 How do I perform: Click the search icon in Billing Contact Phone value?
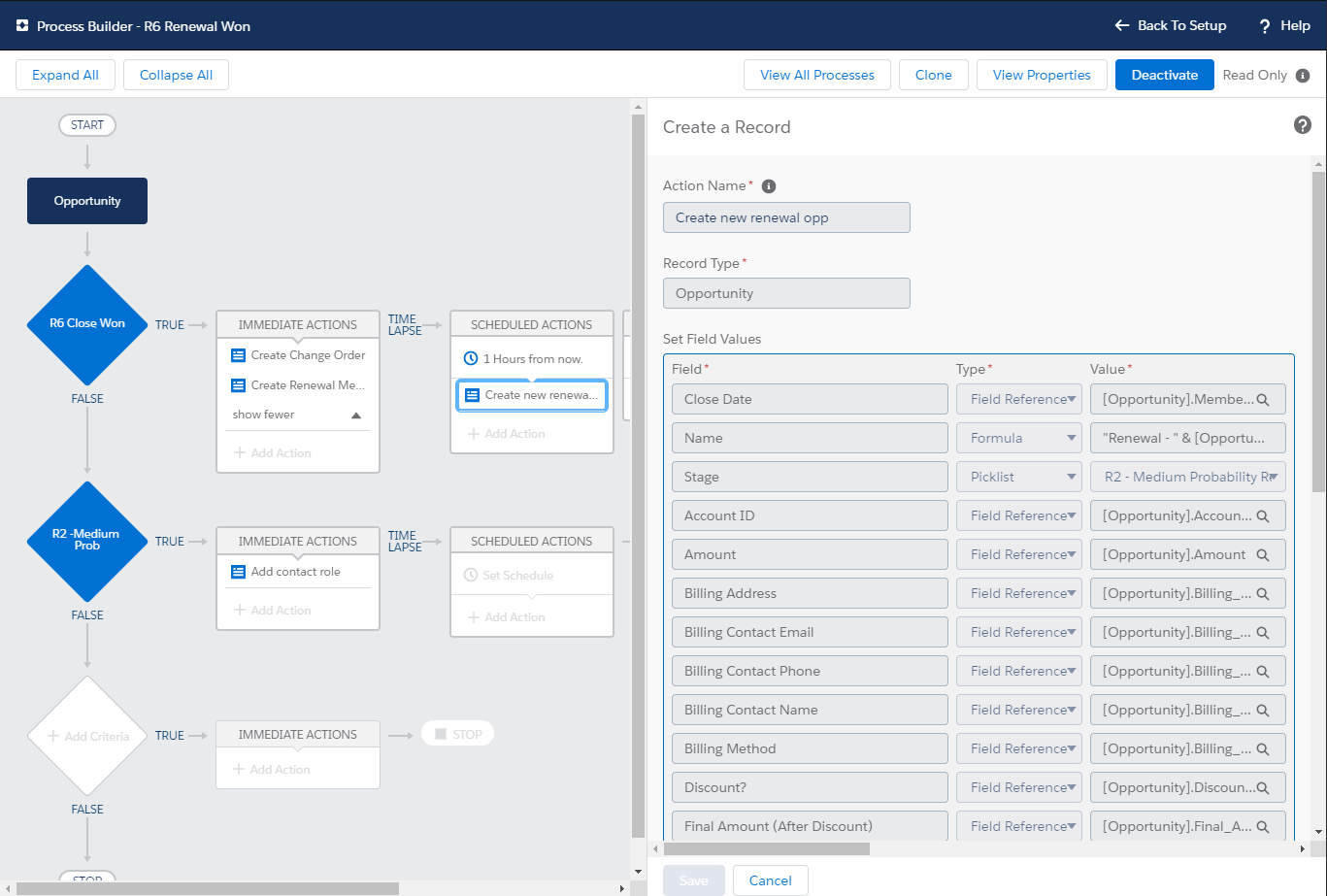tap(1263, 671)
